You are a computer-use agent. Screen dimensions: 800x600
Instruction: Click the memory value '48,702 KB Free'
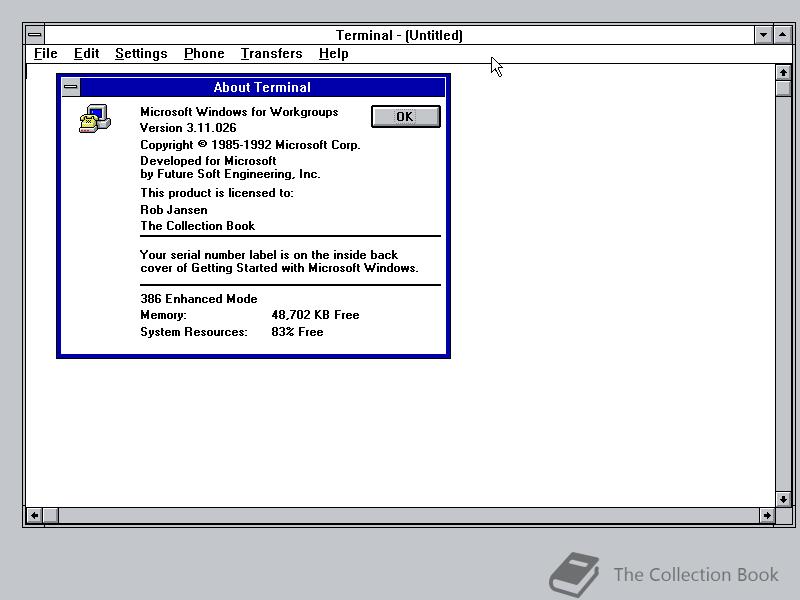click(315, 315)
